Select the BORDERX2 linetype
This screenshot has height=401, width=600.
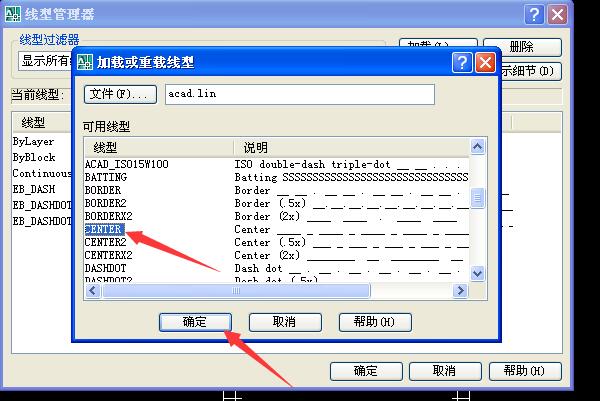[108, 216]
